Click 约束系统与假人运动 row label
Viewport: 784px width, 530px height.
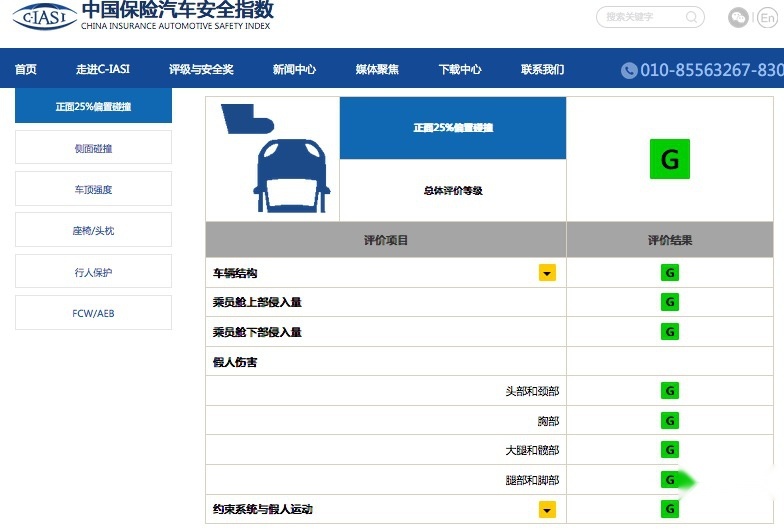pyautogui.click(x=262, y=509)
